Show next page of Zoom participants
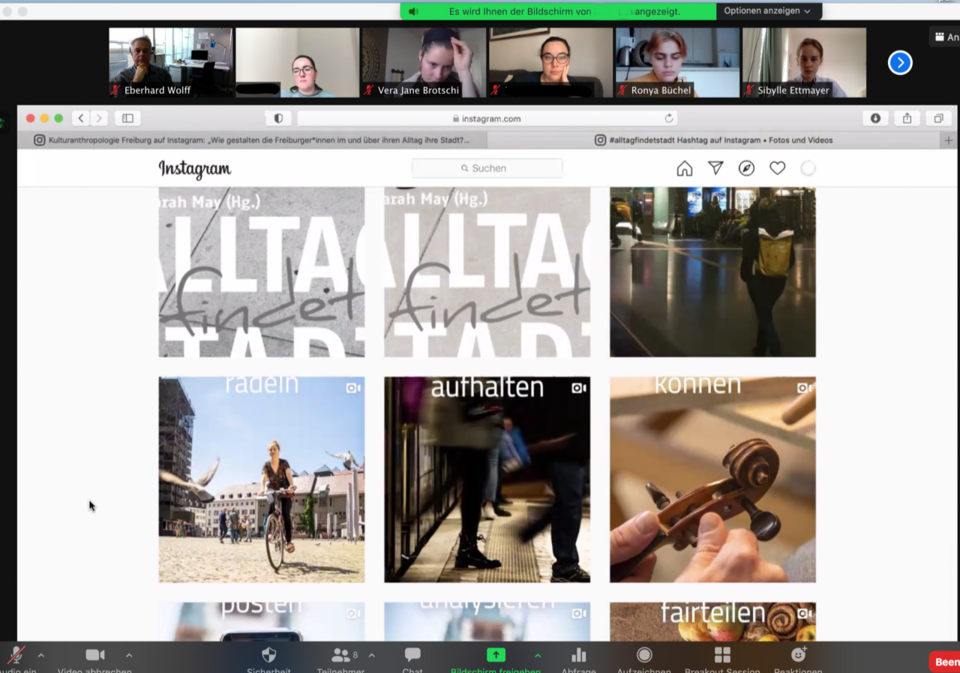 (x=900, y=62)
